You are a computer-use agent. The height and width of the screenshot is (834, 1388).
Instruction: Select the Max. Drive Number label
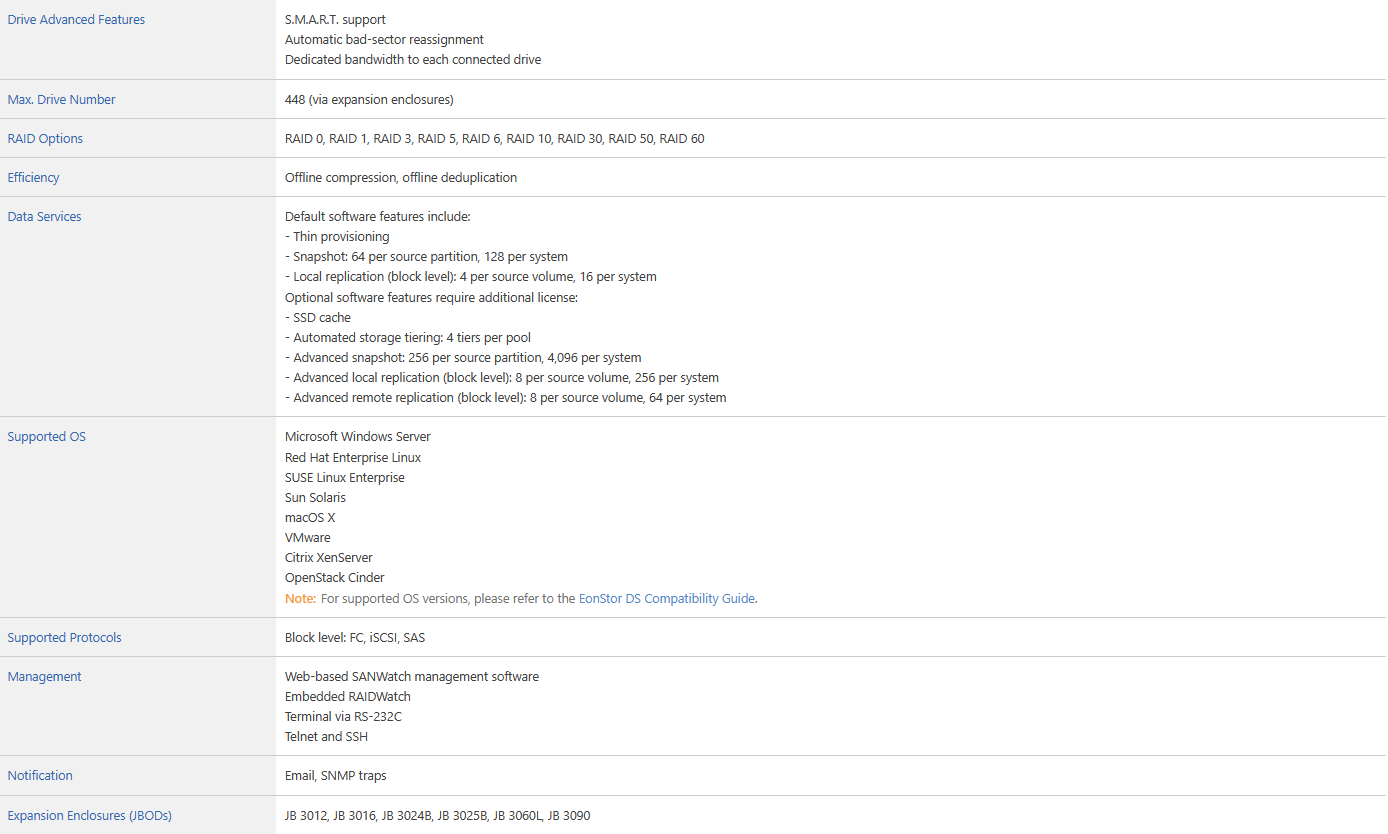(x=61, y=100)
